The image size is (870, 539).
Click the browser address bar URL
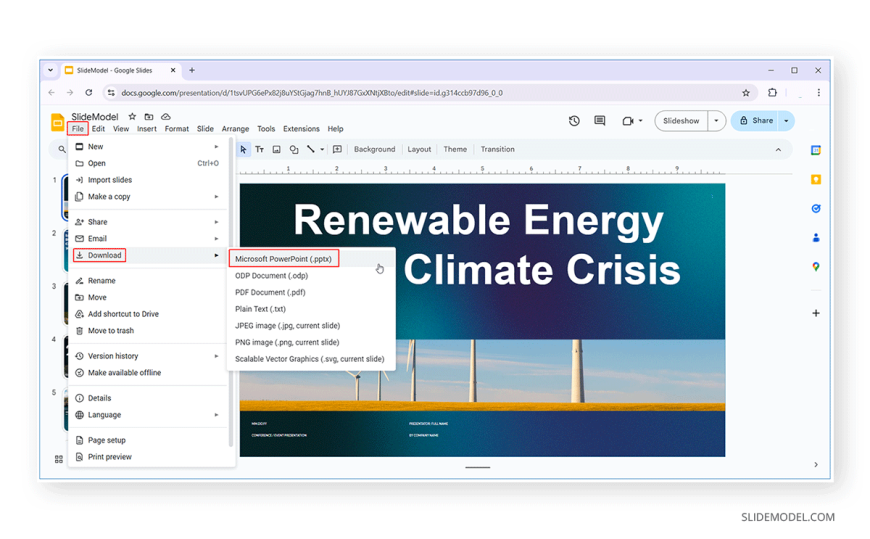pos(312,93)
